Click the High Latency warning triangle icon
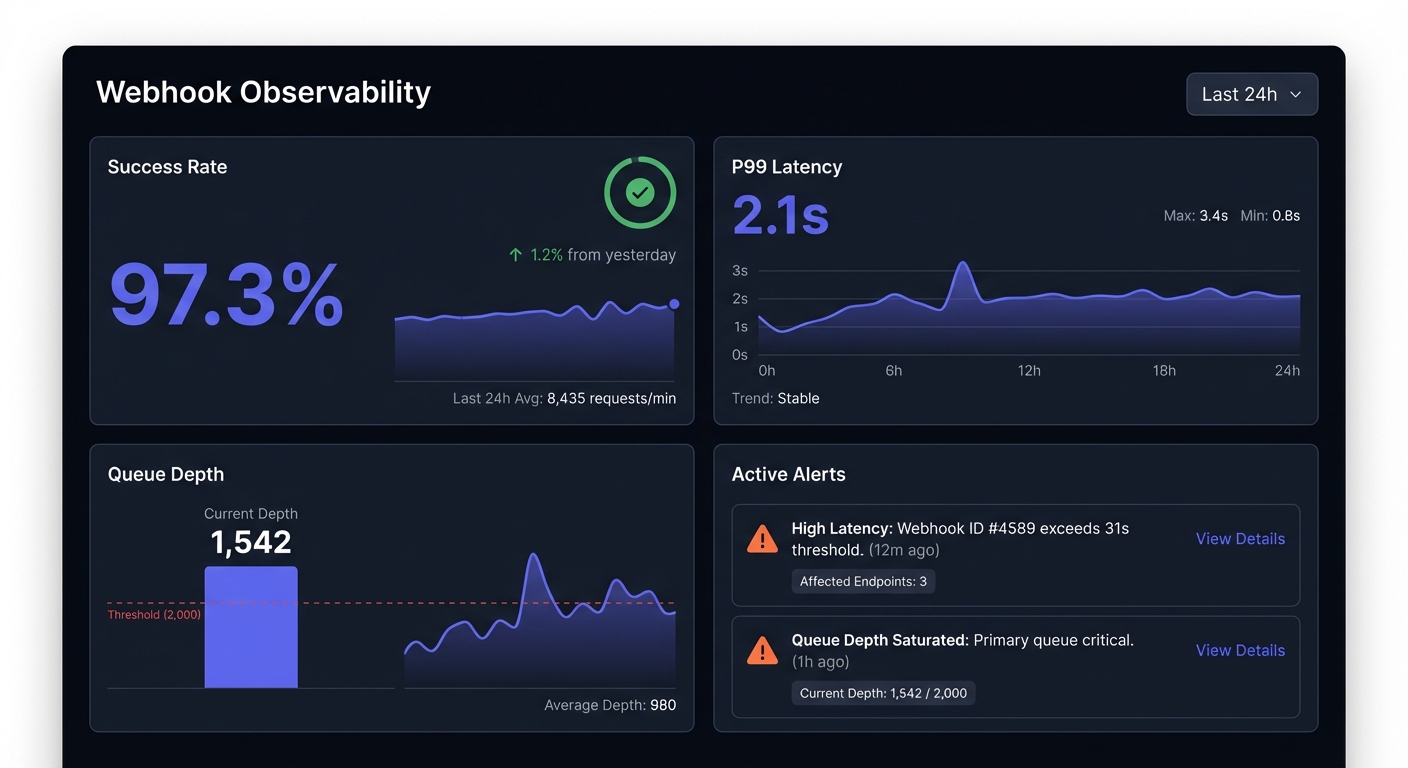This screenshot has width=1408, height=768. point(762,539)
